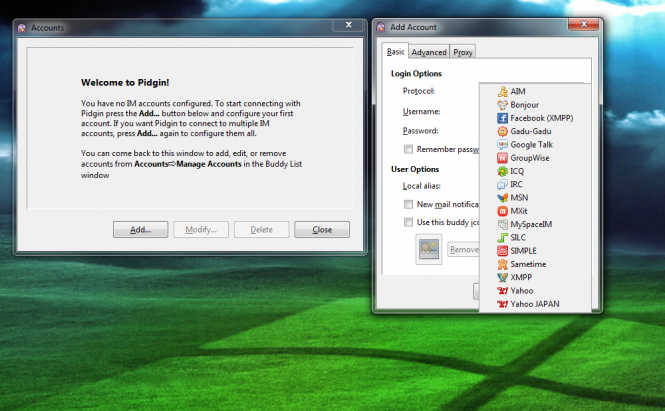Click the "Password:" label
Viewport: 665px width, 411px height.
click(x=420, y=131)
